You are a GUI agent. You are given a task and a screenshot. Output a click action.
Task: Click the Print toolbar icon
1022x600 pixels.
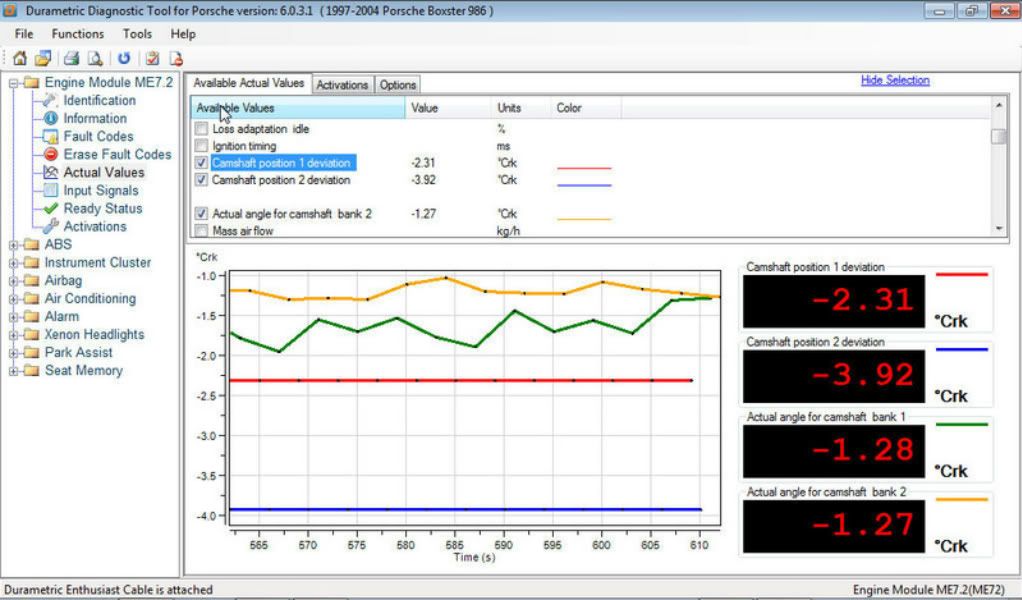71,59
